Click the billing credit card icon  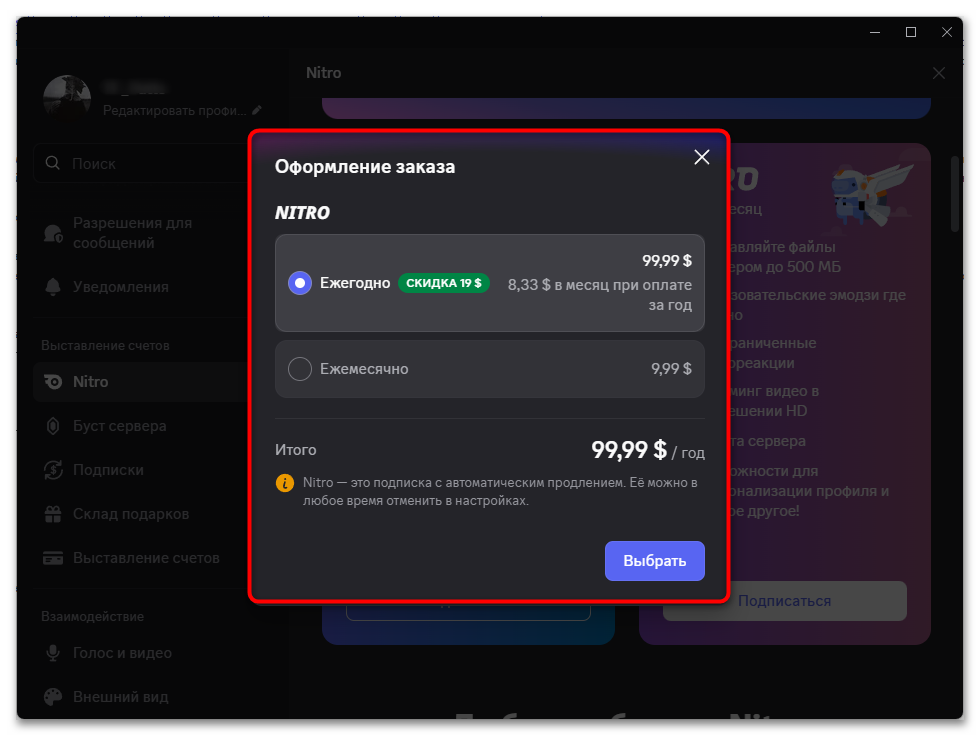53,558
